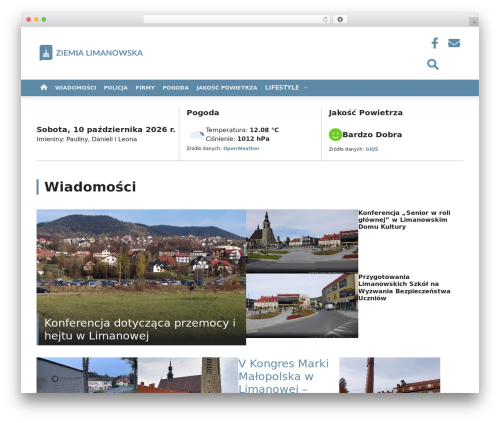The image size is (500, 423).
Task: Click the round button beside the address bar
Action: click(x=340, y=20)
